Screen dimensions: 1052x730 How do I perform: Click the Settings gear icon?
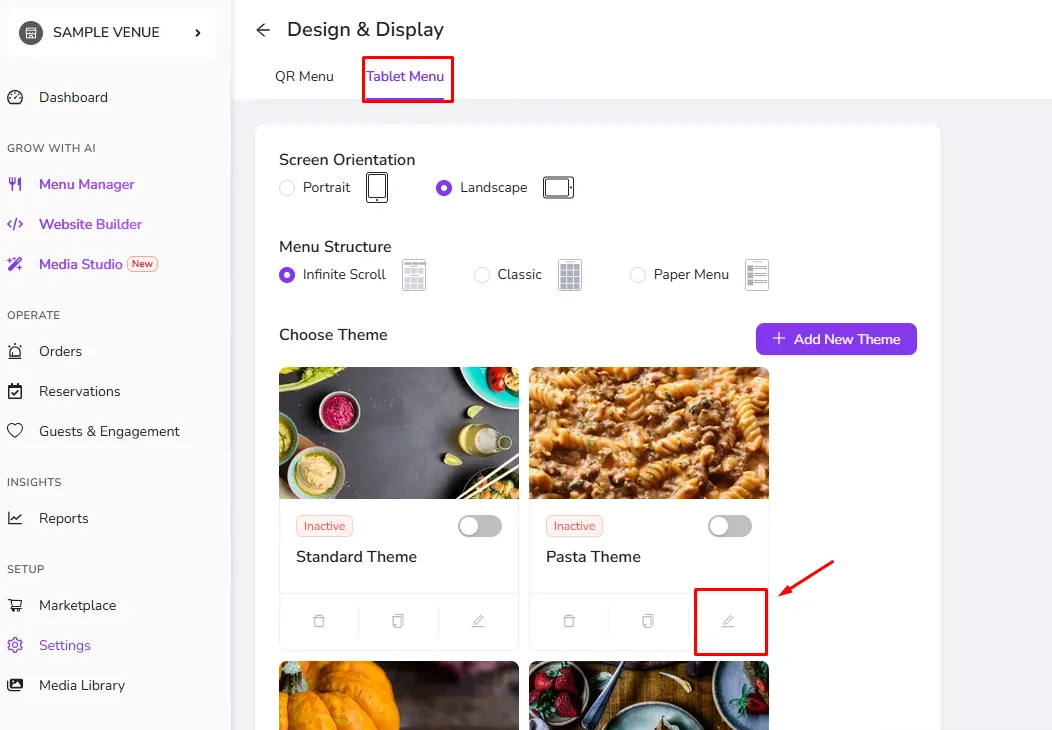[15, 645]
